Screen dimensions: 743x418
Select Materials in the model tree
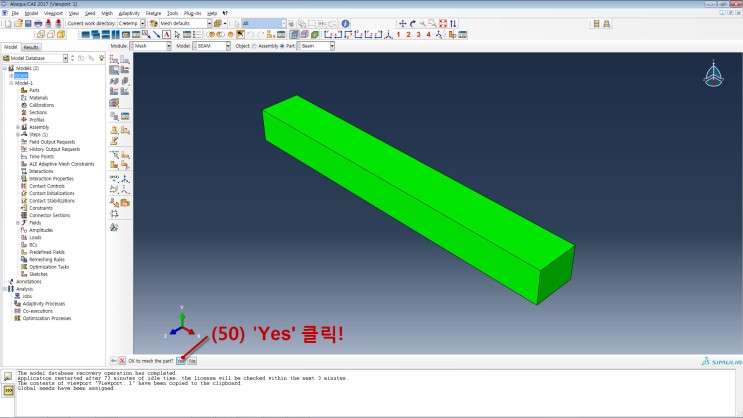38,98
